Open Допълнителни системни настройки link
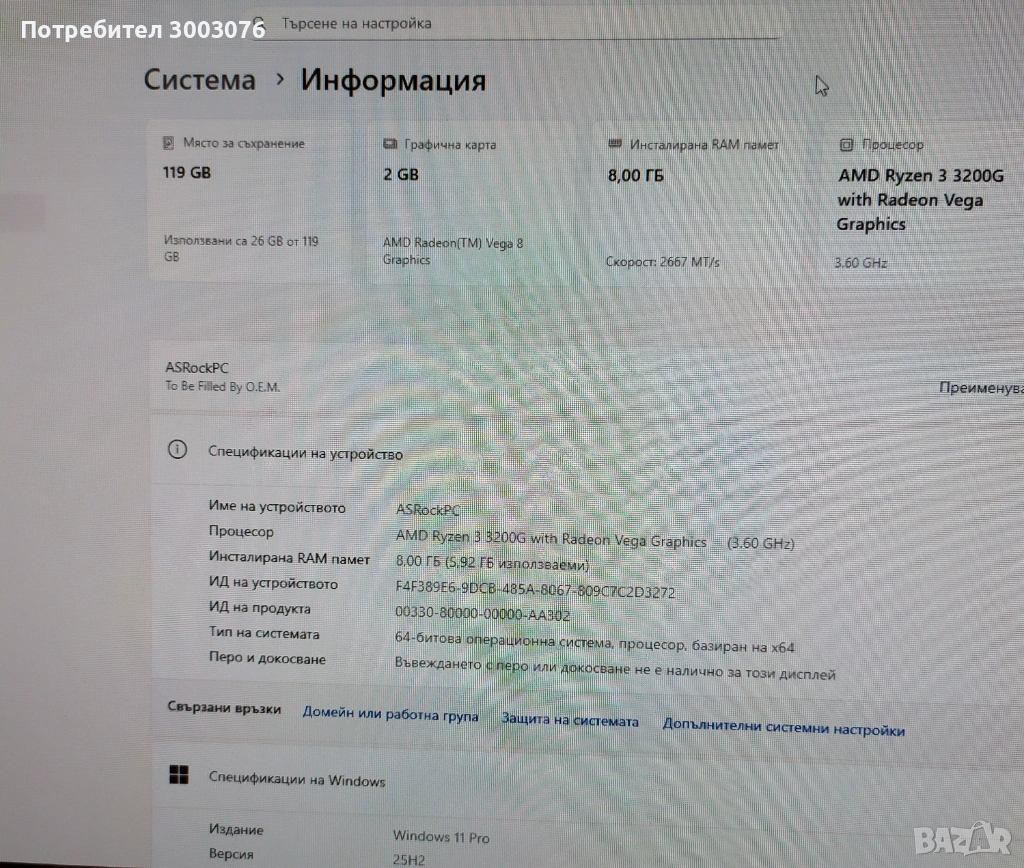 [784, 727]
